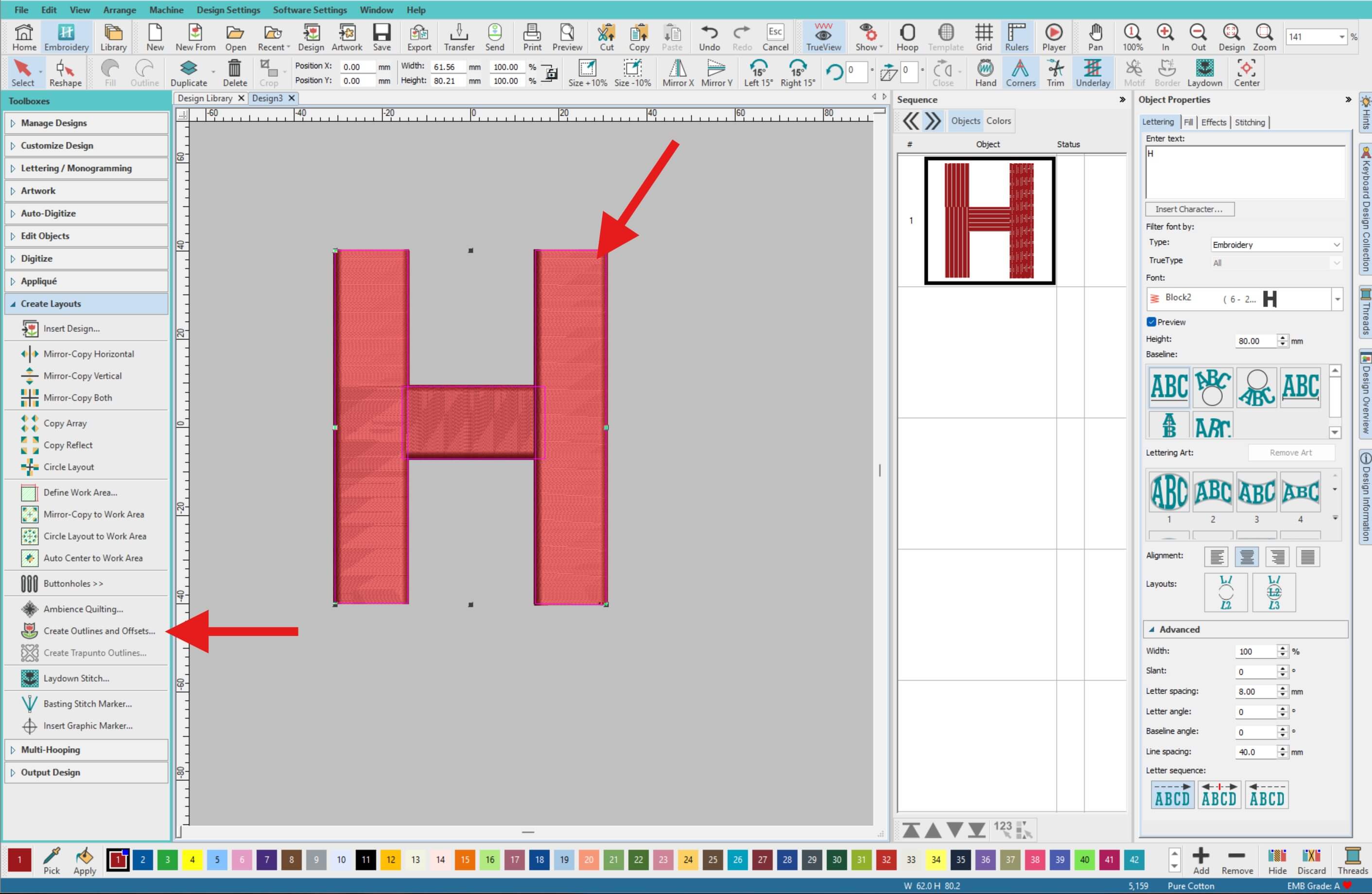Open Artwork import
This screenshot has height=894, width=1372.
point(347,37)
